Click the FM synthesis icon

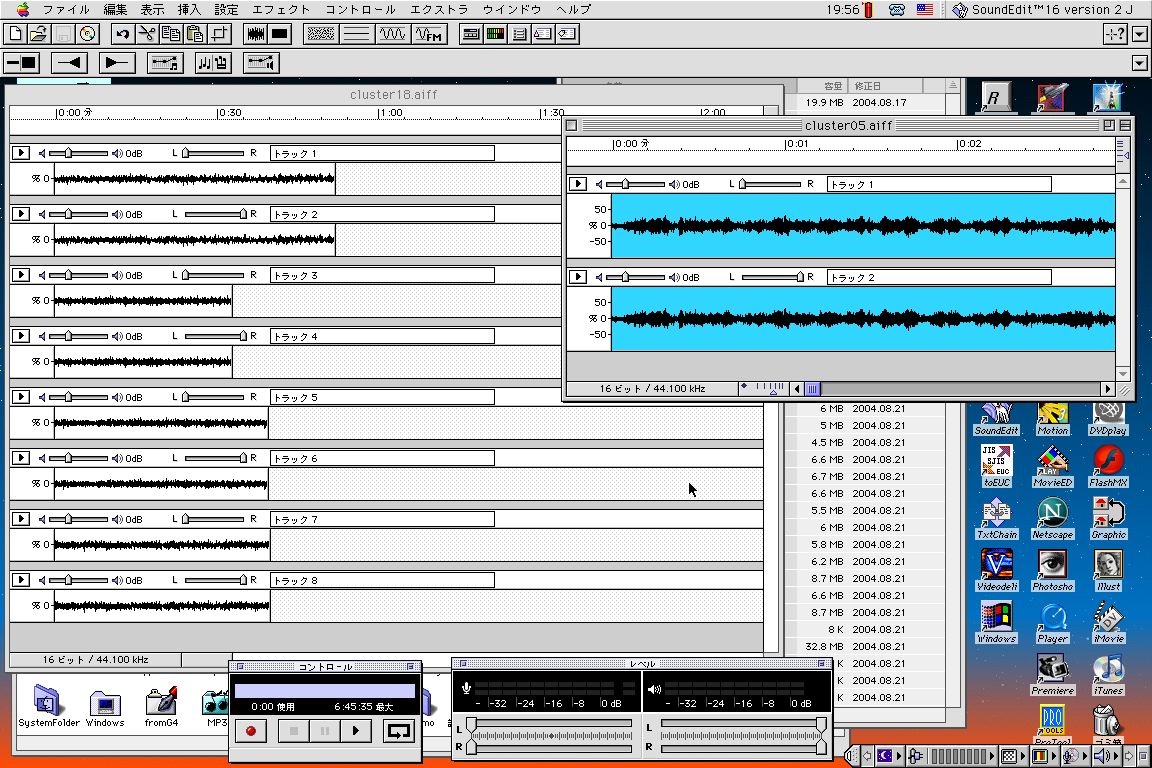coord(429,34)
